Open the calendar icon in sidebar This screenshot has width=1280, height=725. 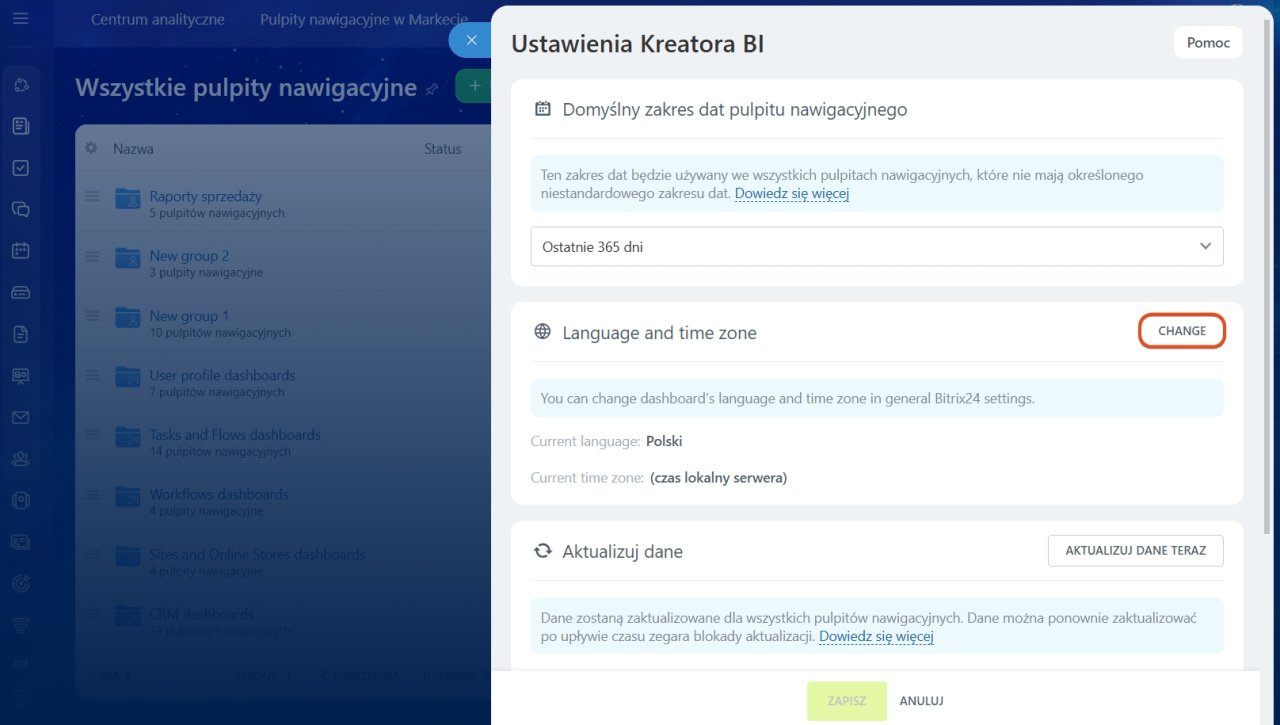tap(21, 251)
